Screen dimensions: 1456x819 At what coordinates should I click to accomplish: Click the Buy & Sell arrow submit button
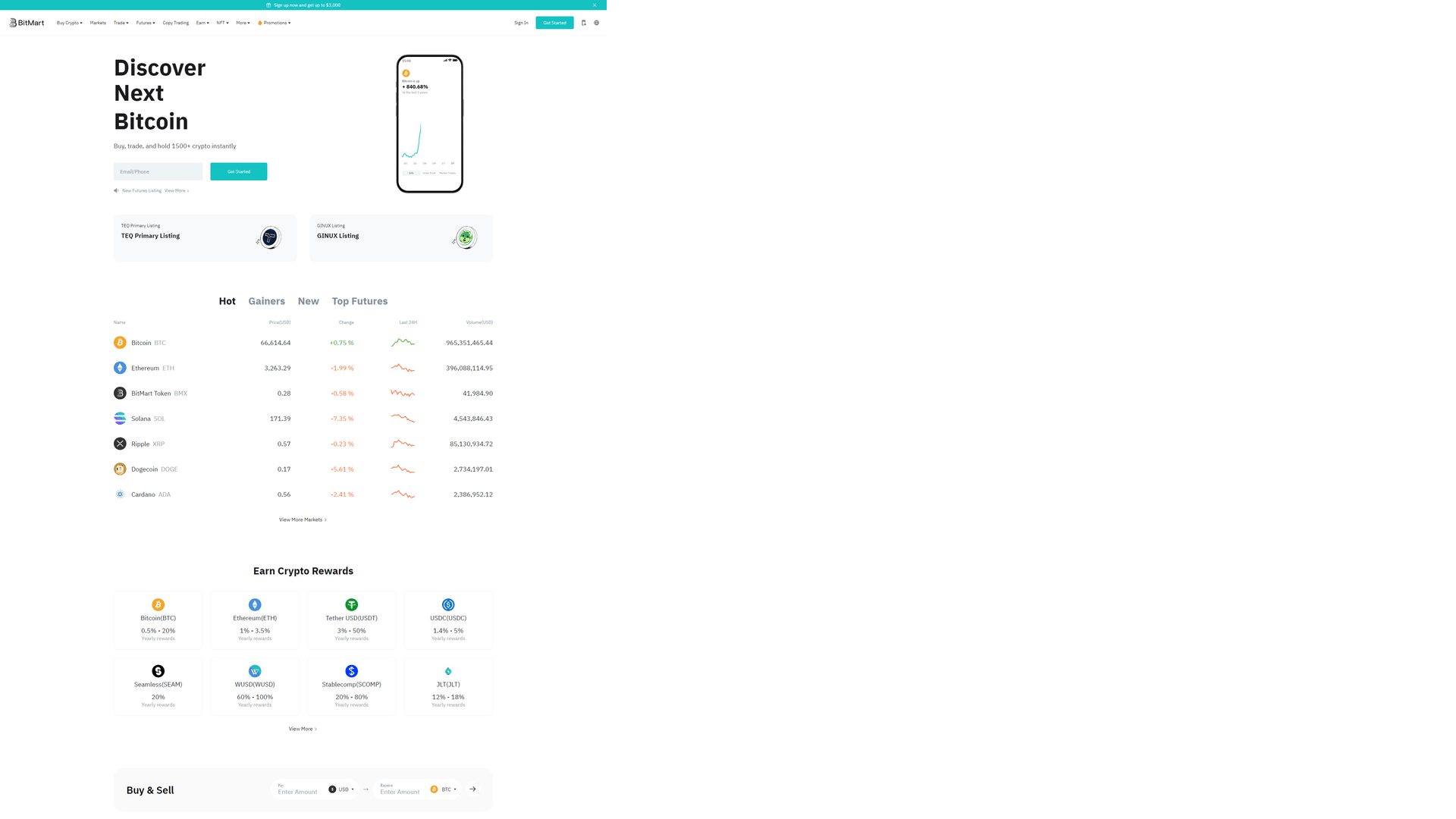pos(472,789)
